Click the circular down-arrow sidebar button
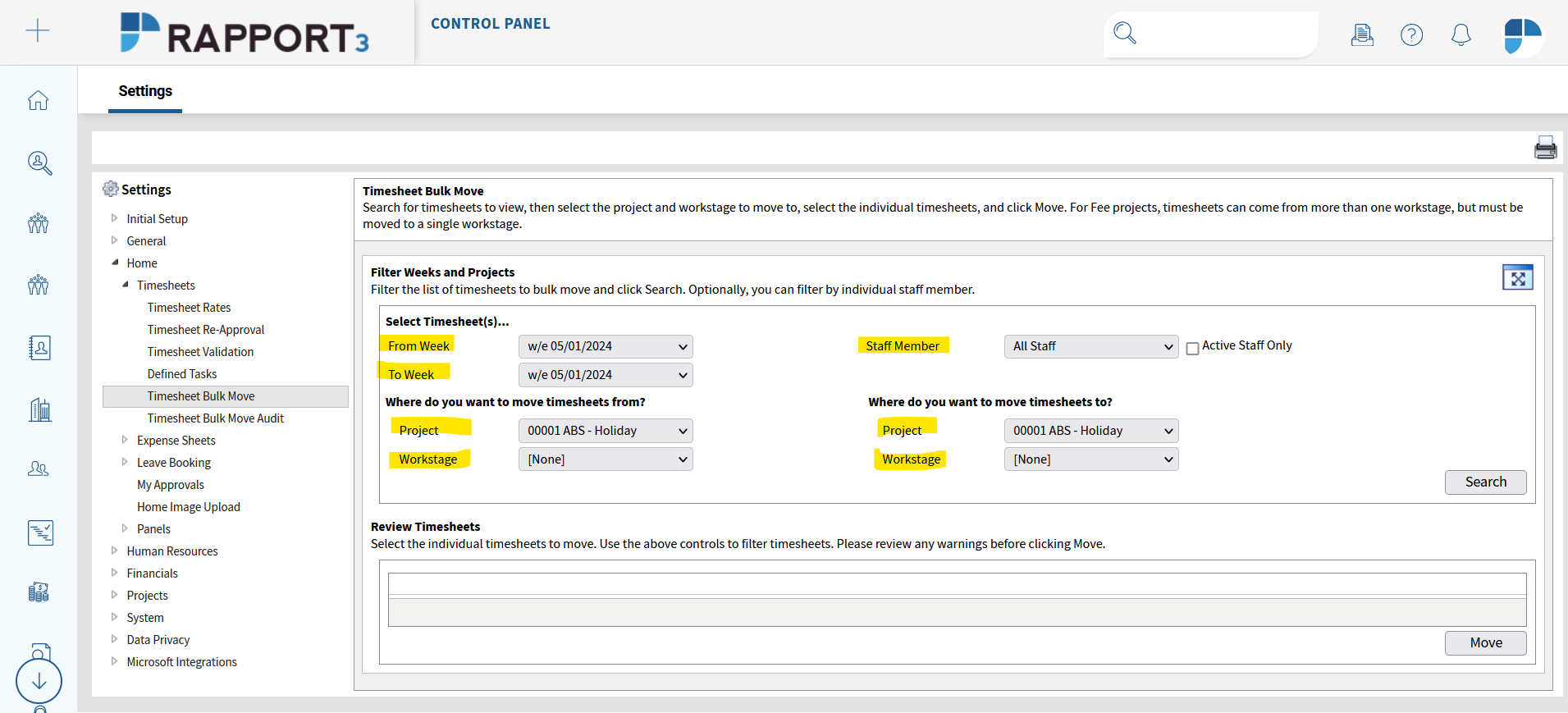1568x713 pixels. [x=39, y=681]
